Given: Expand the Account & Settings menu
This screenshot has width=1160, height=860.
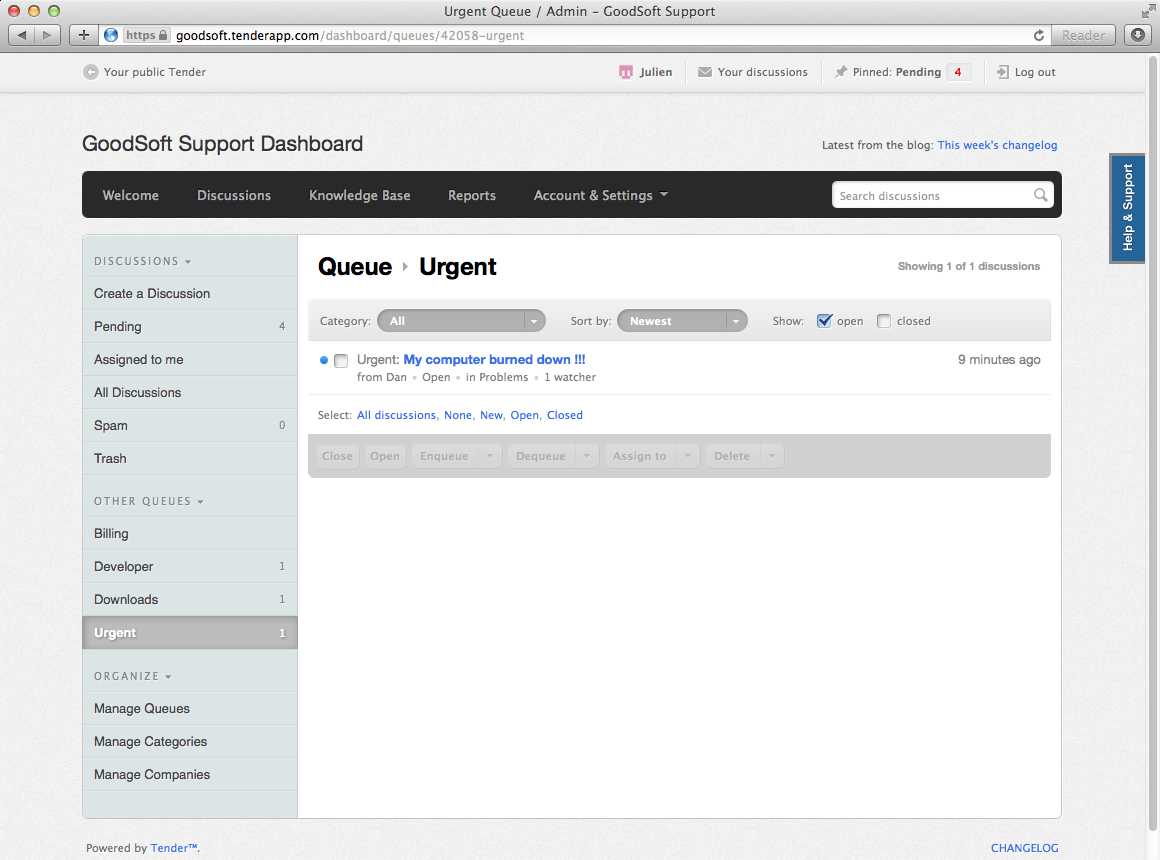Looking at the screenshot, I should coord(600,195).
